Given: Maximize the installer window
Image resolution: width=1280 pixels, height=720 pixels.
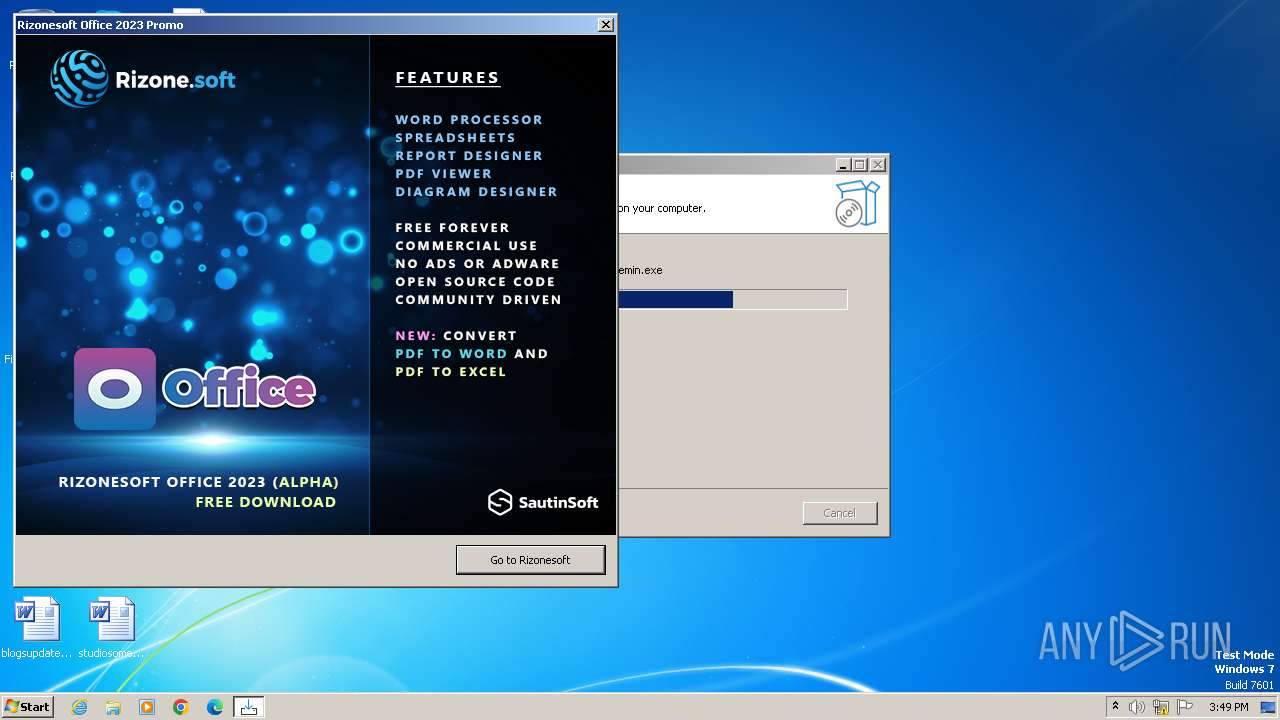Looking at the screenshot, I should tap(859, 165).
